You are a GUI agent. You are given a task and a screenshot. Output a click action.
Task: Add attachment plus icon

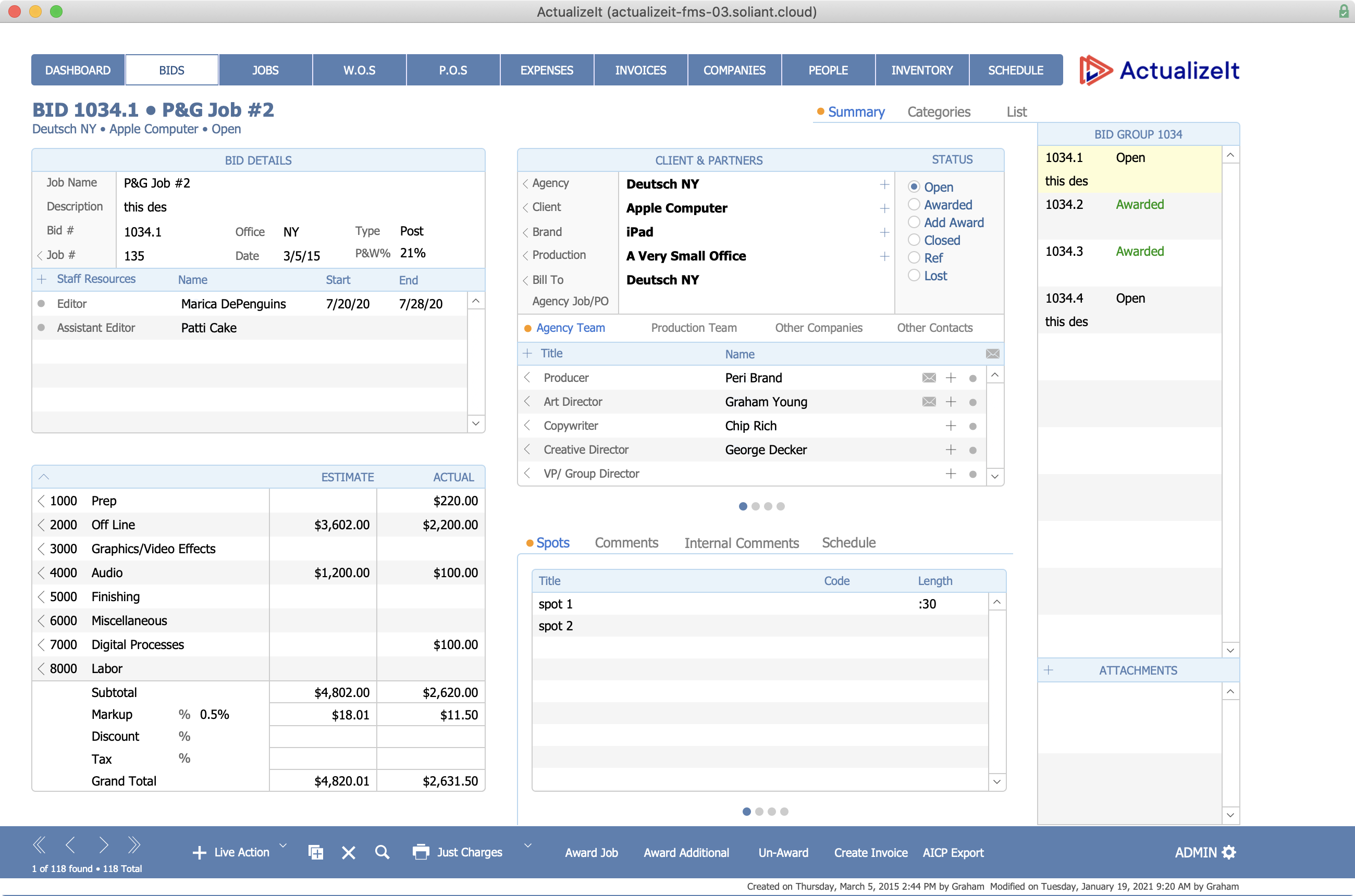[x=1048, y=670]
